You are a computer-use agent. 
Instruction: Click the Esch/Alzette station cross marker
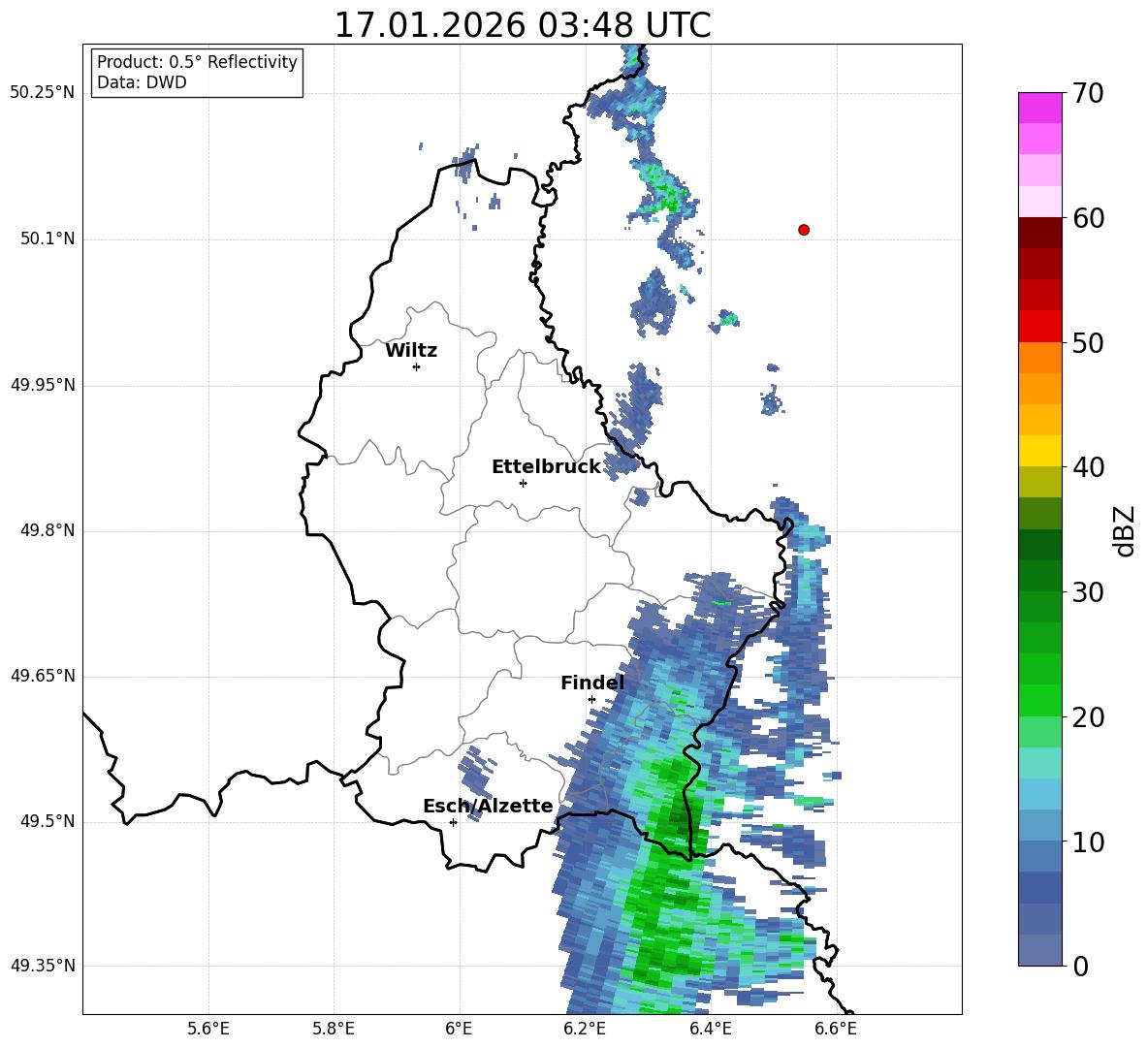point(453,822)
